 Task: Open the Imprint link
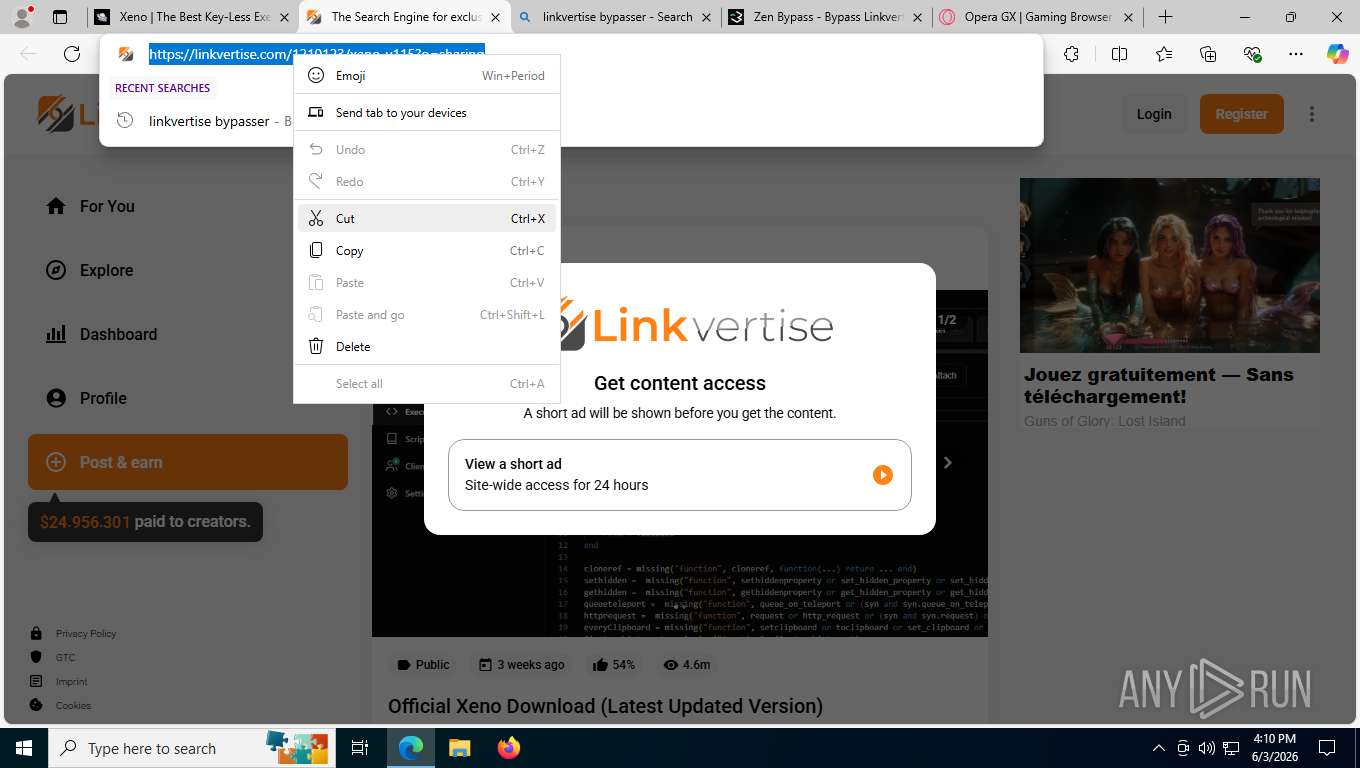pyautogui.click(x=72, y=682)
